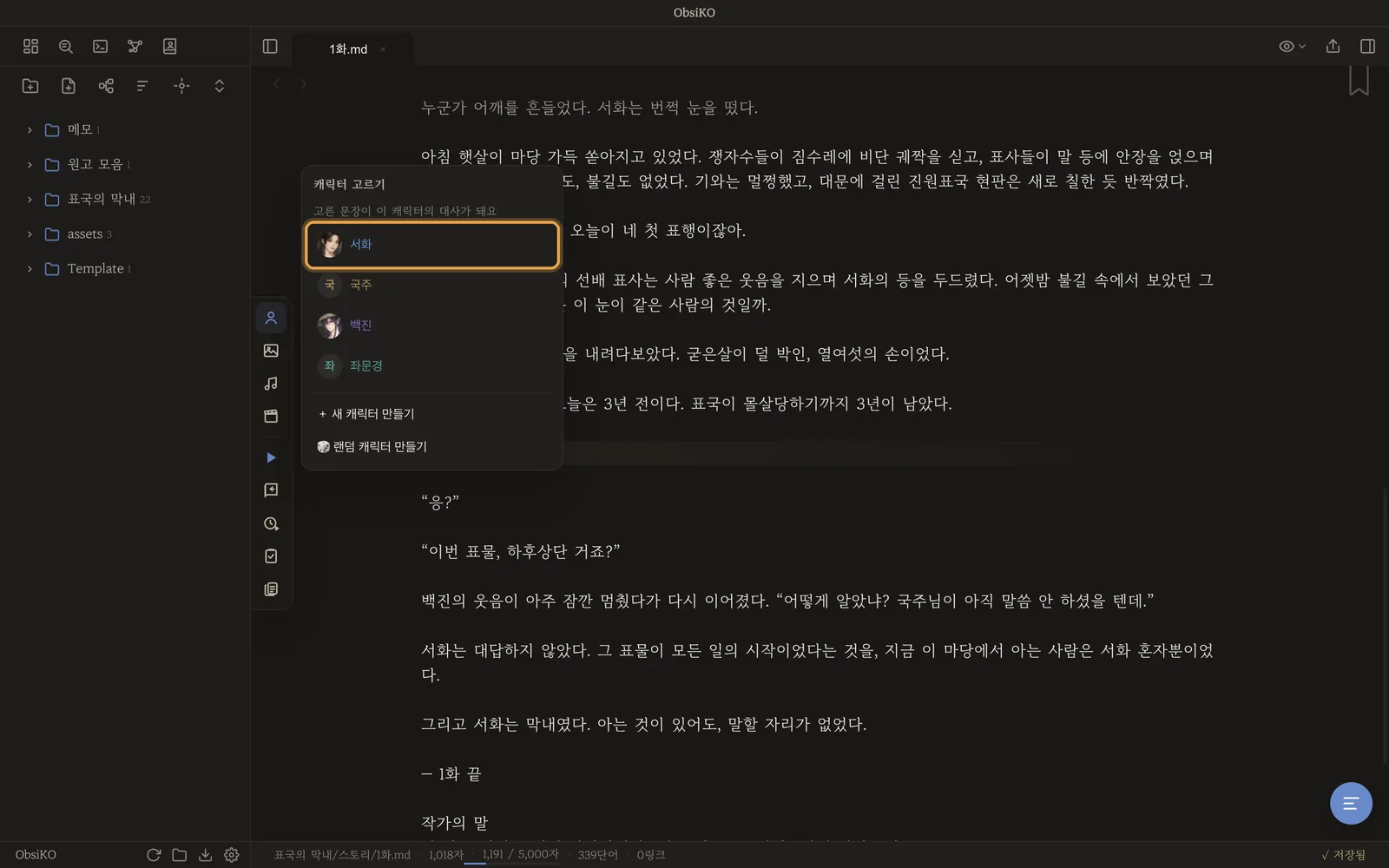Click the download icon in the bottom bar

pos(205,855)
